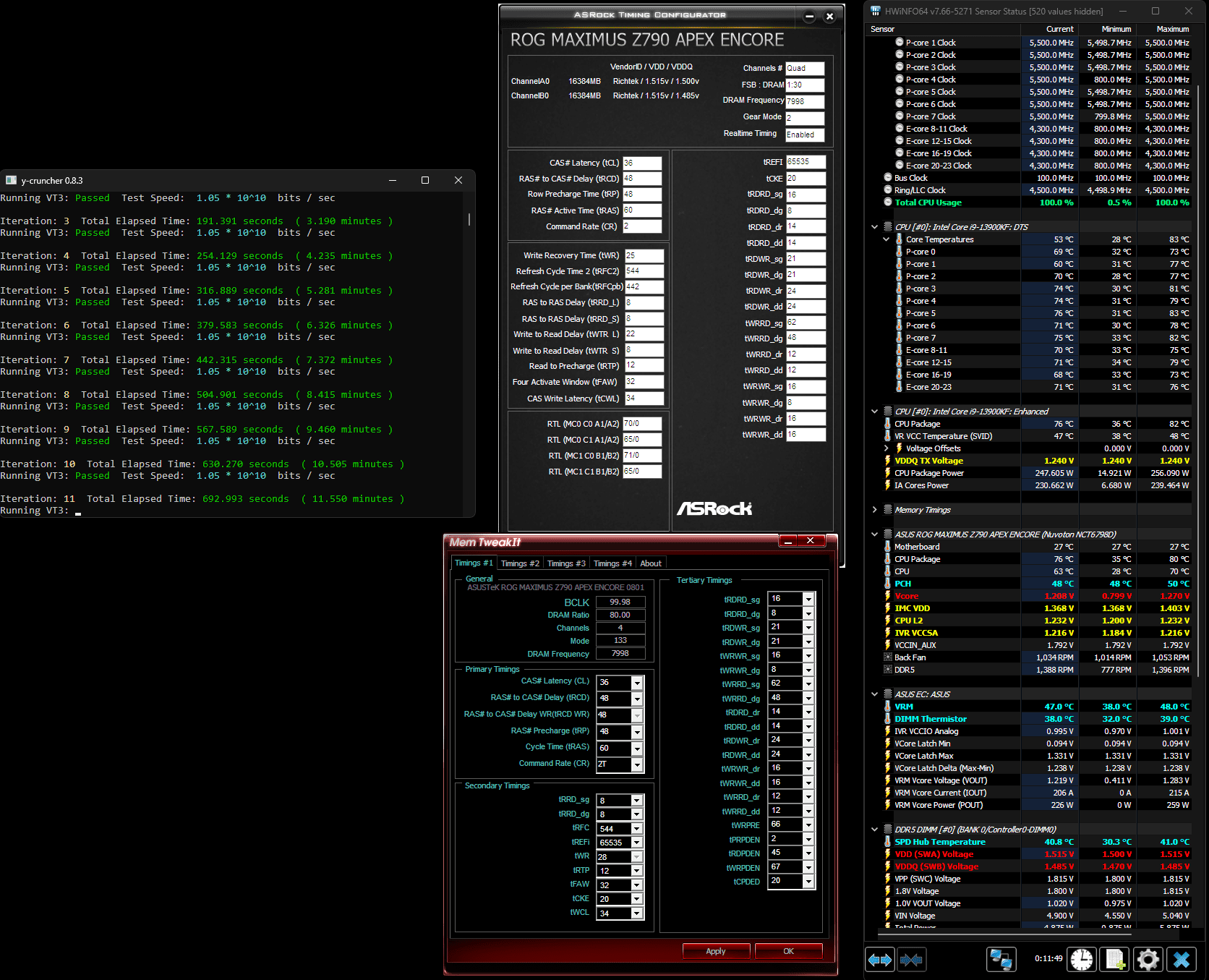Open tWRPRE dropdown in Tertiary Timings

(x=808, y=825)
